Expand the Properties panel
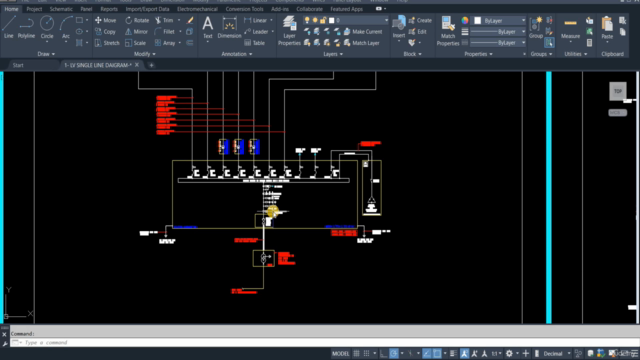The image size is (640, 360). click(x=478, y=54)
